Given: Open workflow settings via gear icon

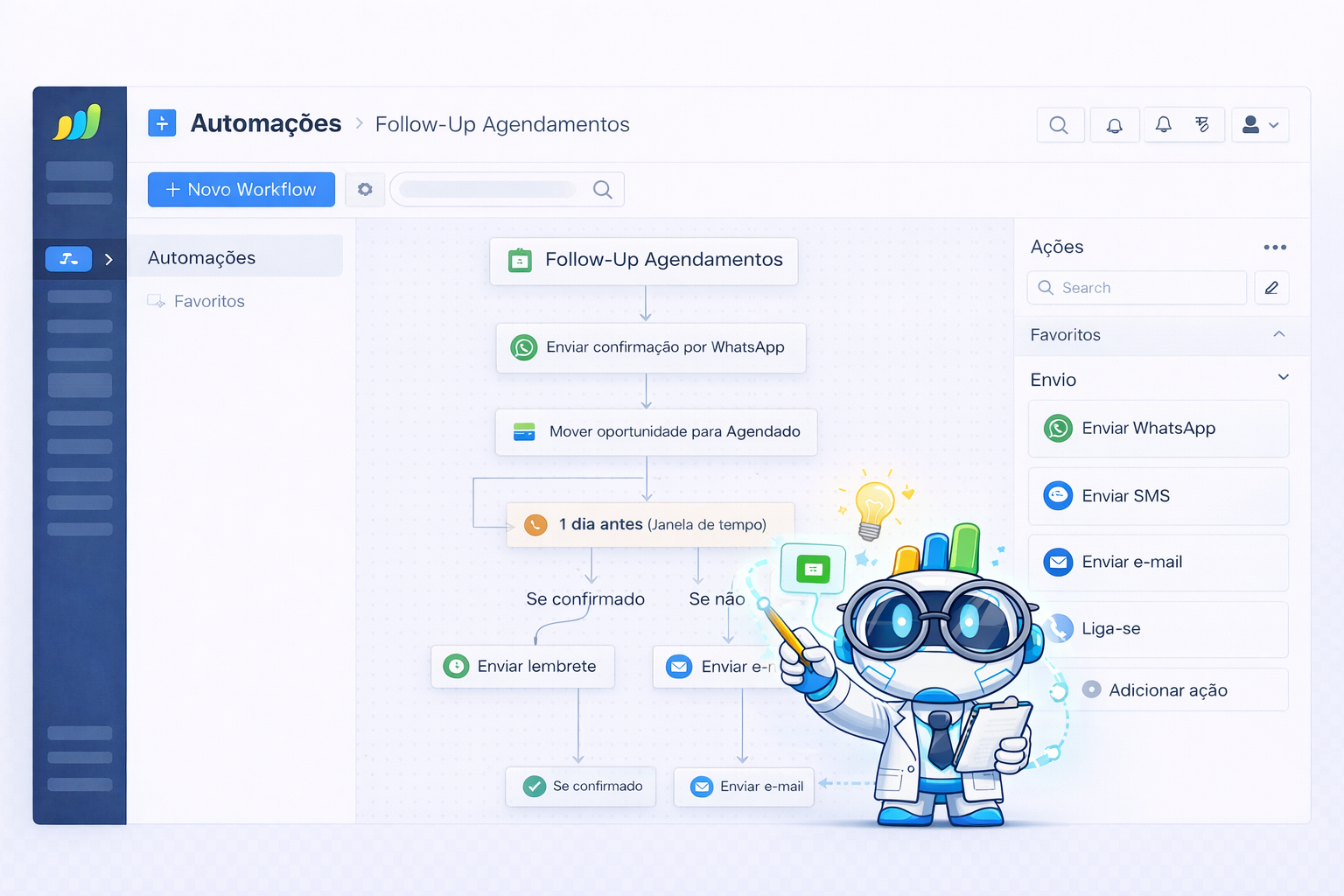Looking at the screenshot, I should point(365,189).
